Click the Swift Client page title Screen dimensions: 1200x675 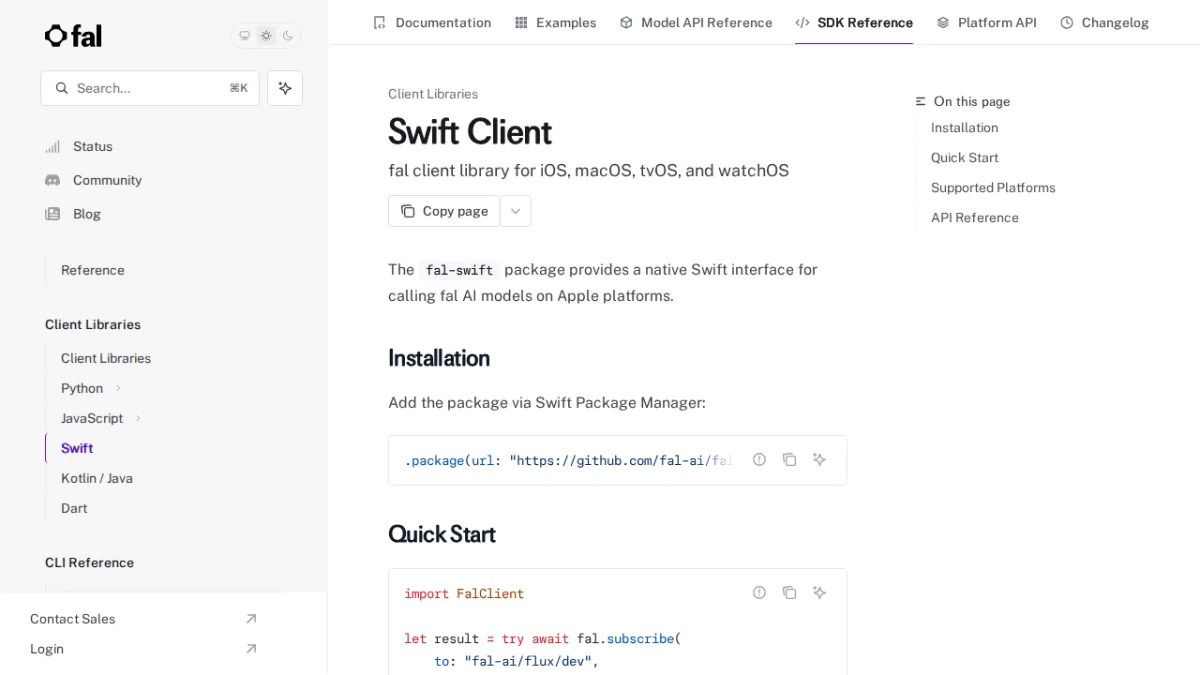point(470,132)
